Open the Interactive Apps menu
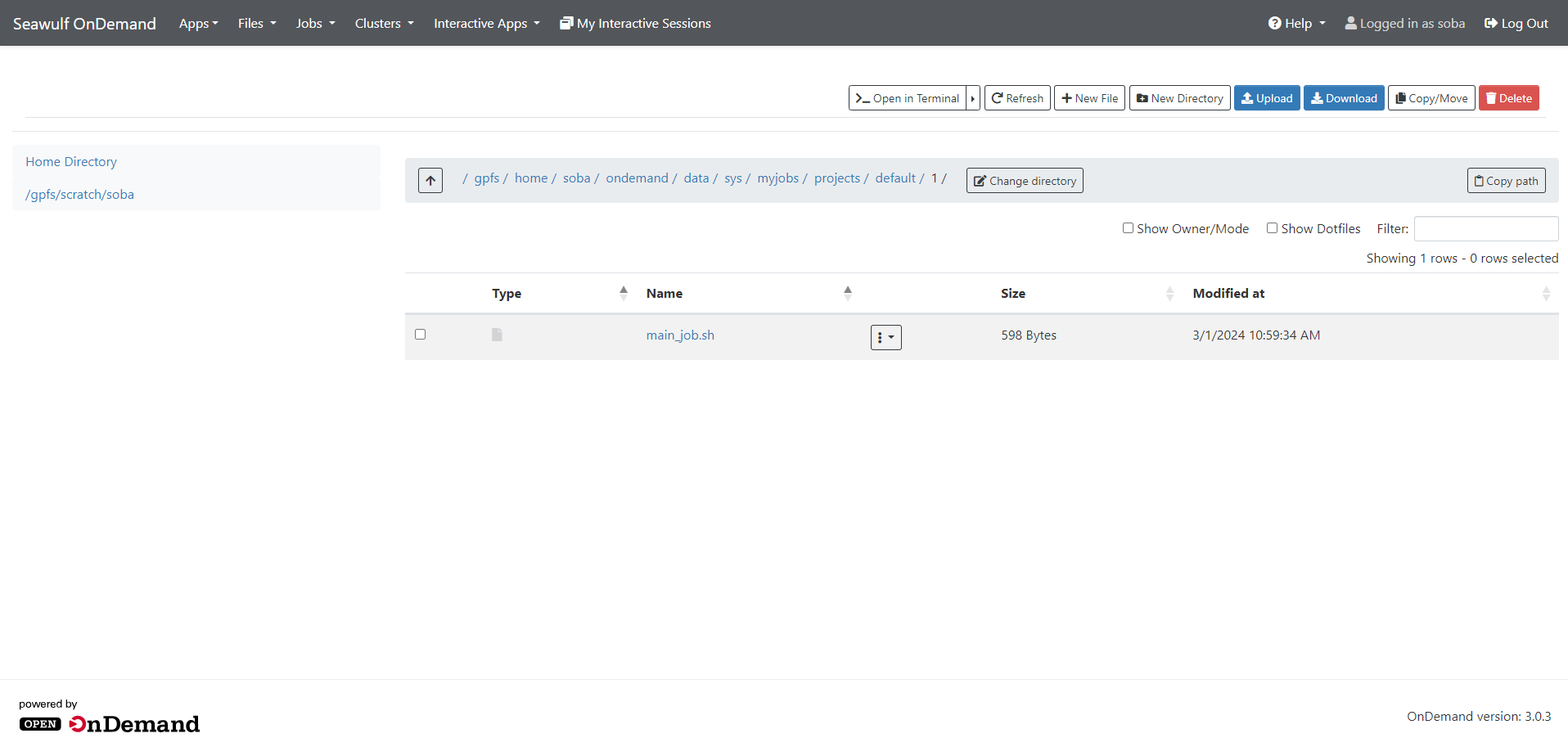1568x747 pixels. click(486, 23)
